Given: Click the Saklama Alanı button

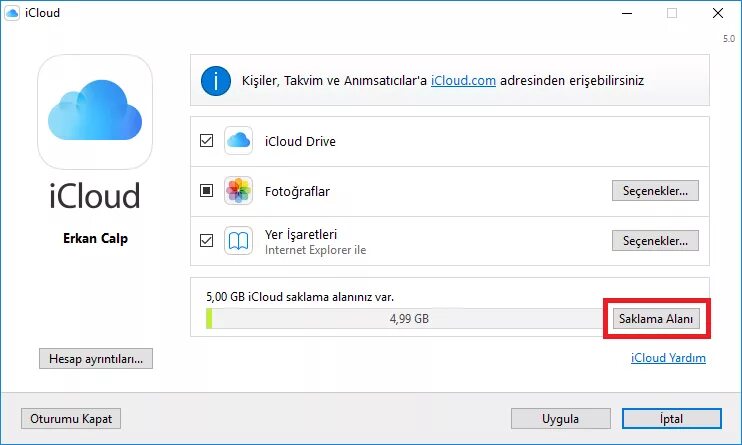Looking at the screenshot, I should point(655,319).
